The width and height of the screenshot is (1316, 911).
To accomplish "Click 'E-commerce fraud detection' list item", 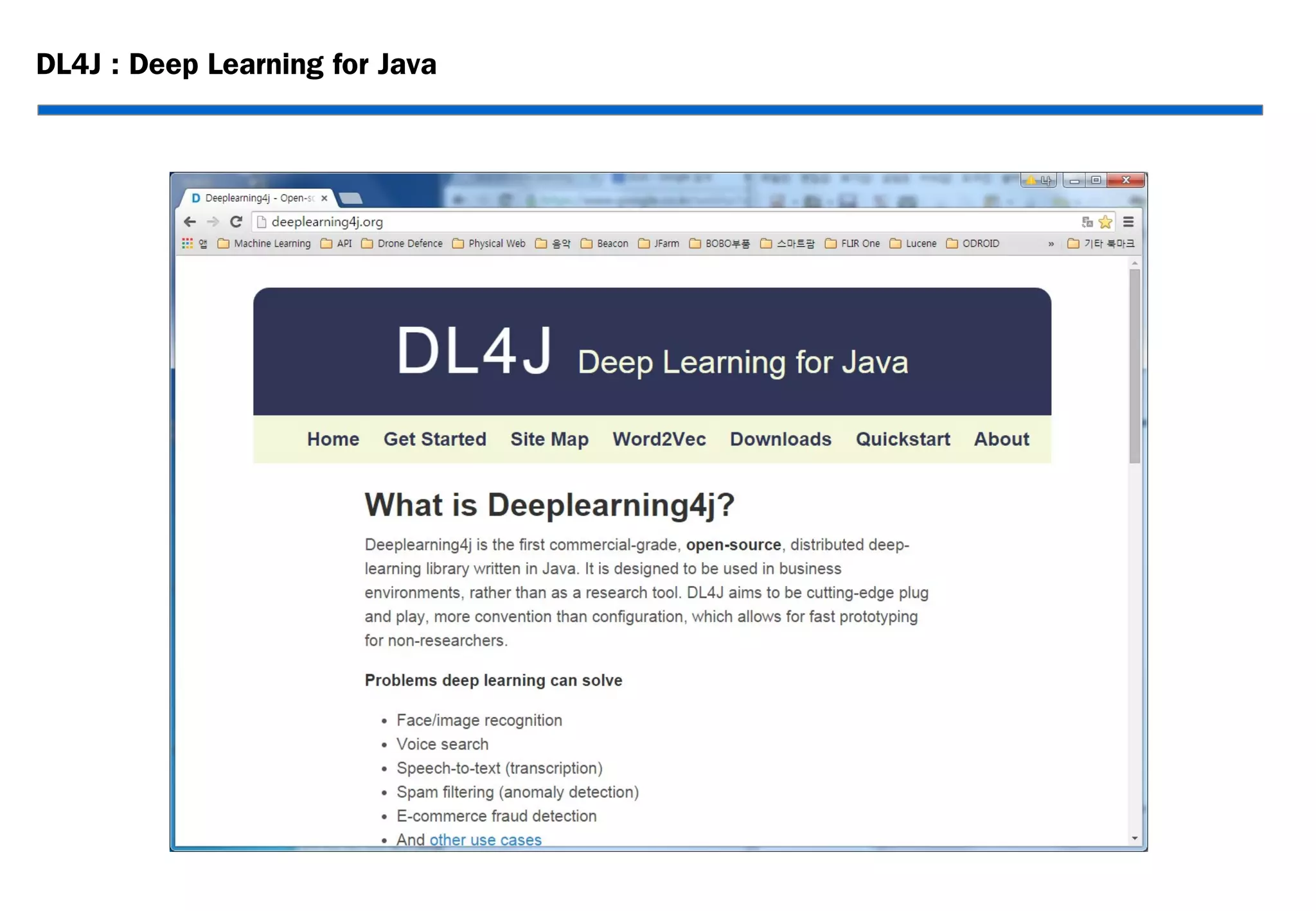I will click(x=496, y=816).
